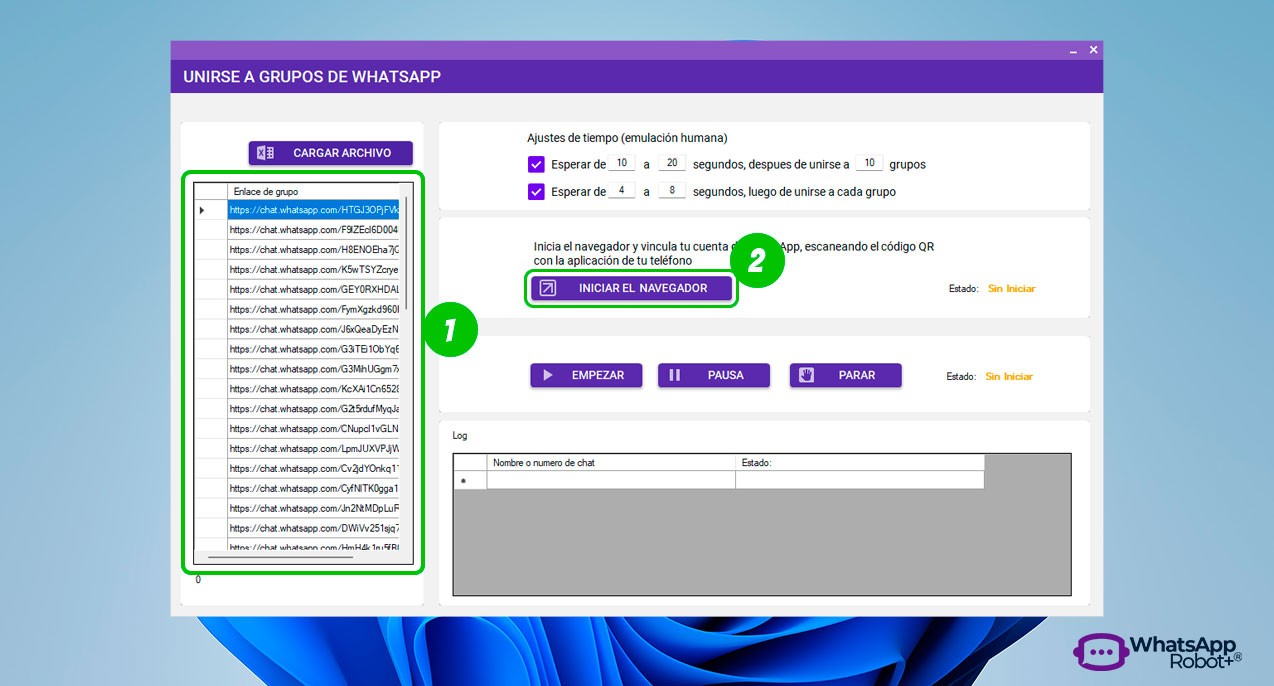Image resolution: width=1274 pixels, height=686 pixels.
Task: Select the group link starting F9lZEcl6D004
Action: tap(313, 230)
